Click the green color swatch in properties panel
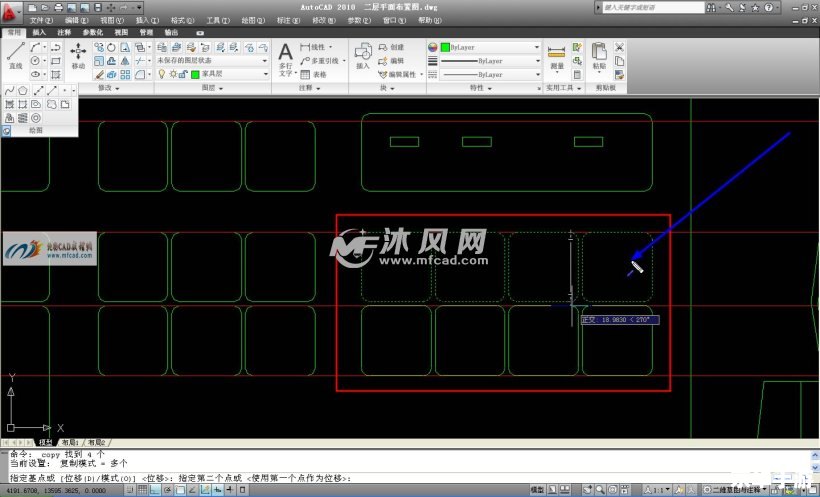The image size is (820, 497). pos(445,47)
